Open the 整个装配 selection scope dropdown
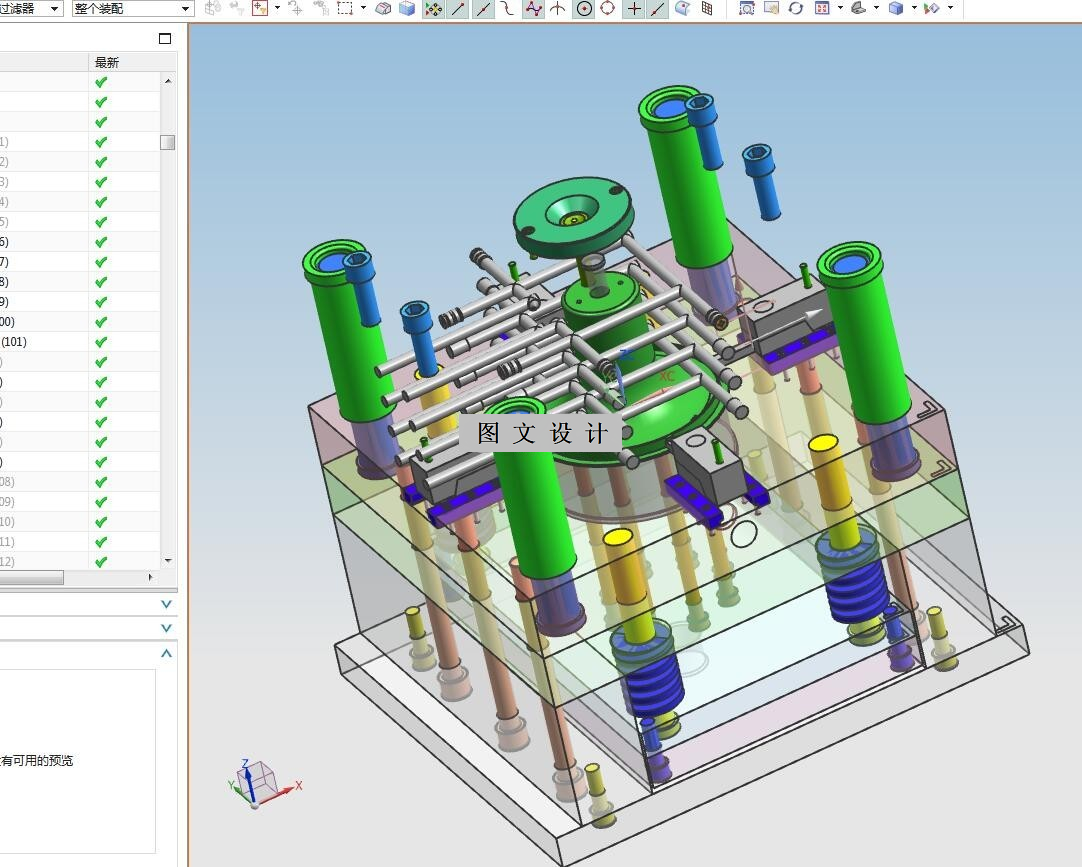Image resolution: width=1082 pixels, height=867 pixels. [x=132, y=8]
